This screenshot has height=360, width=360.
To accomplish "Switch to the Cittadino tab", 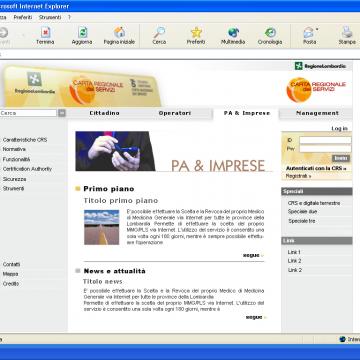I will click(104, 113).
